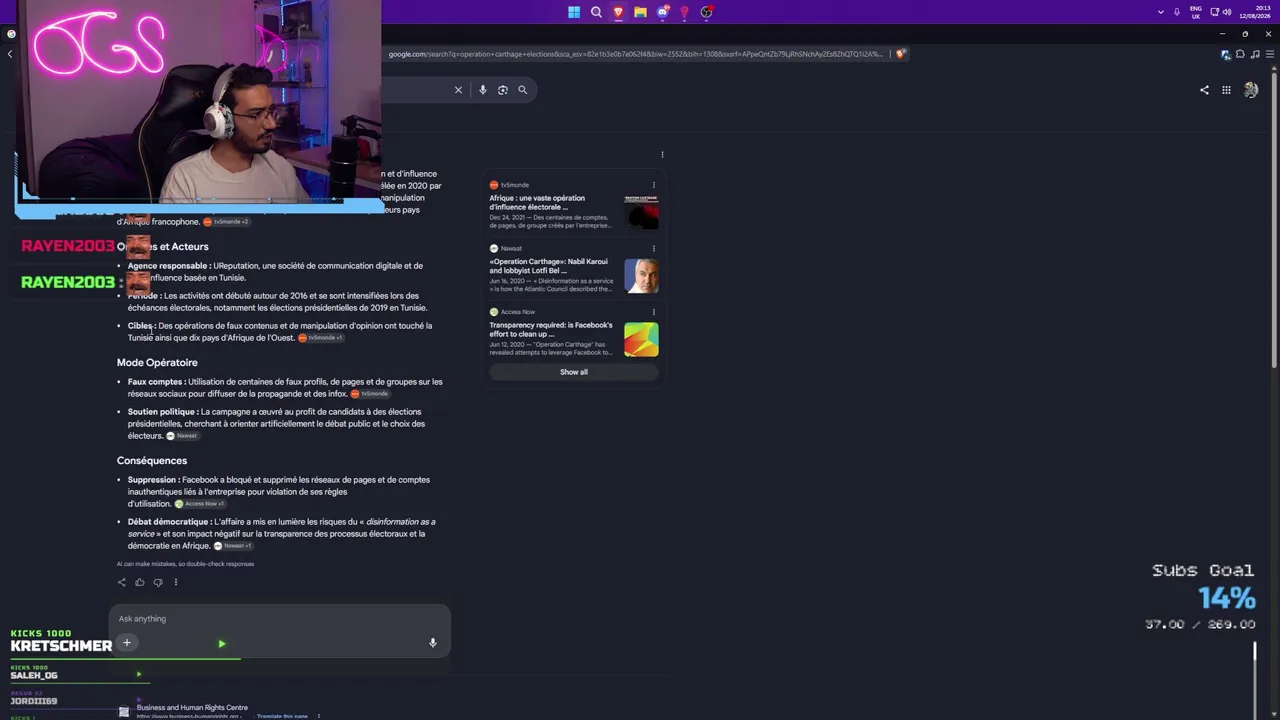Open Business and Human Rights Centre result

pyautogui.click(x=192, y=708)
